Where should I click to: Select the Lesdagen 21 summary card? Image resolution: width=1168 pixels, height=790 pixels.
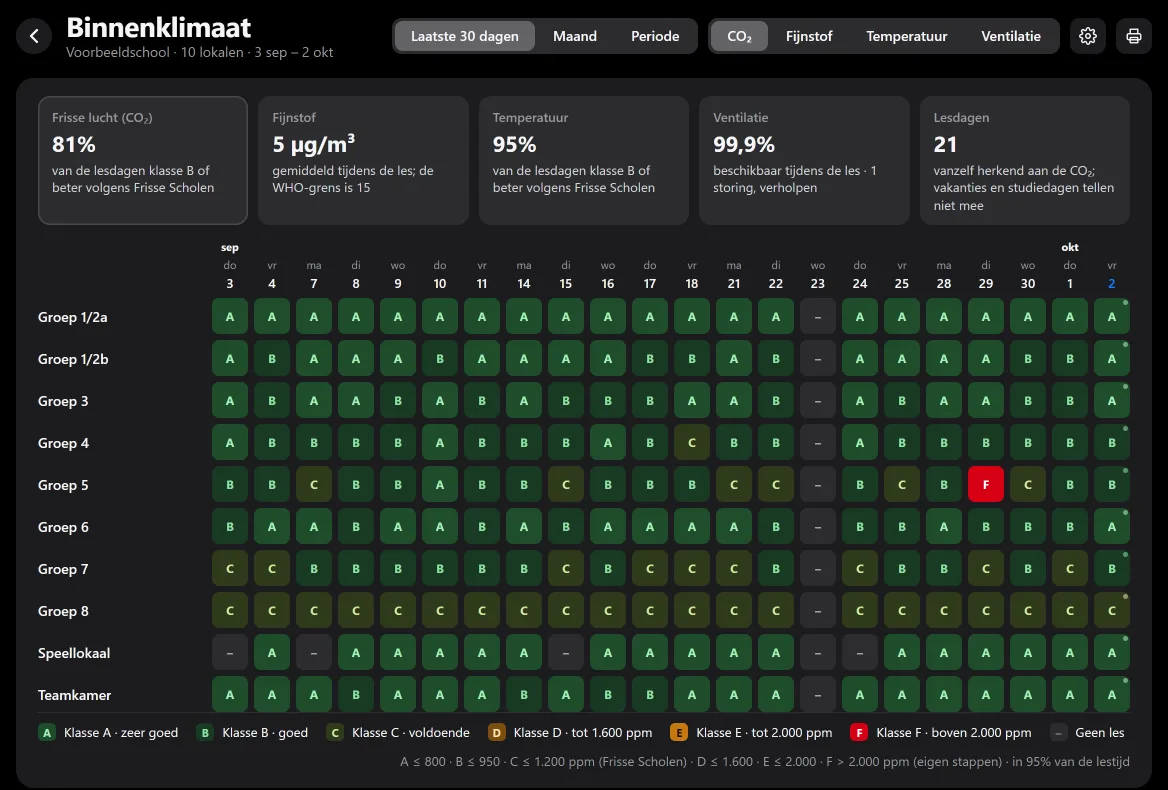(x=1024, y=160)
